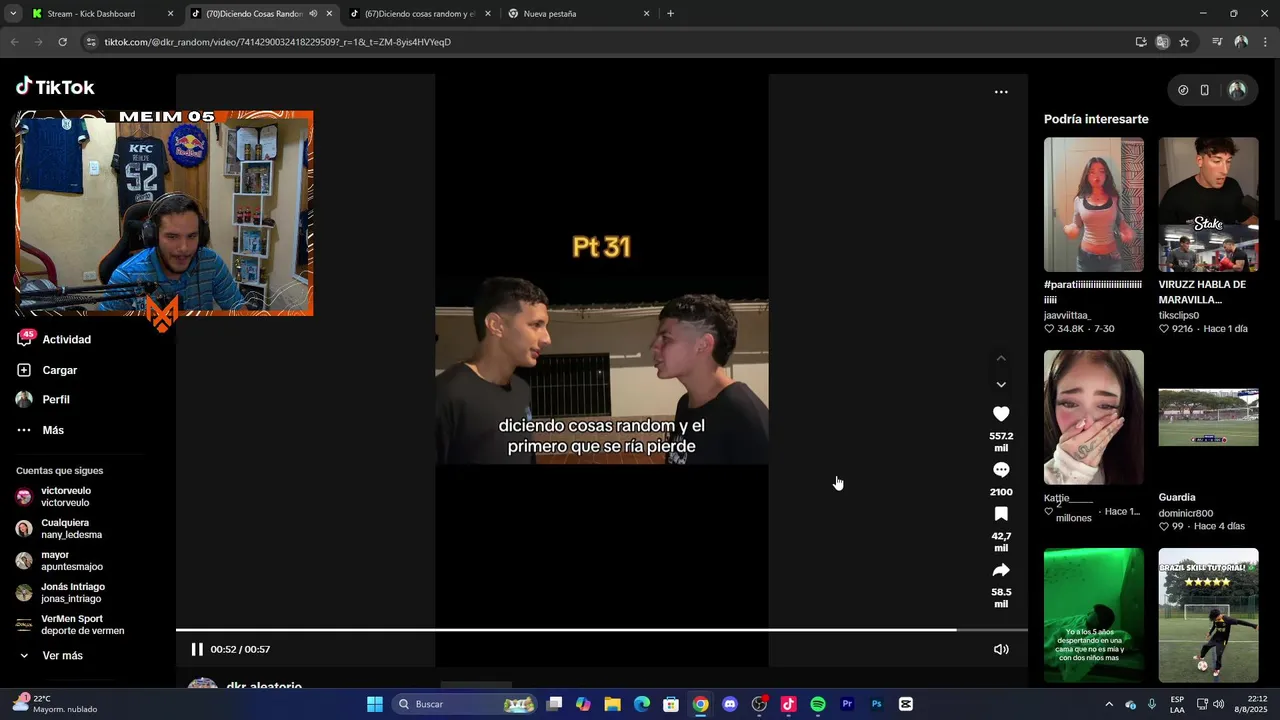Screen dimensions: 1280x720
Task: Open Windows Start menu
Action: click(375, 704)
